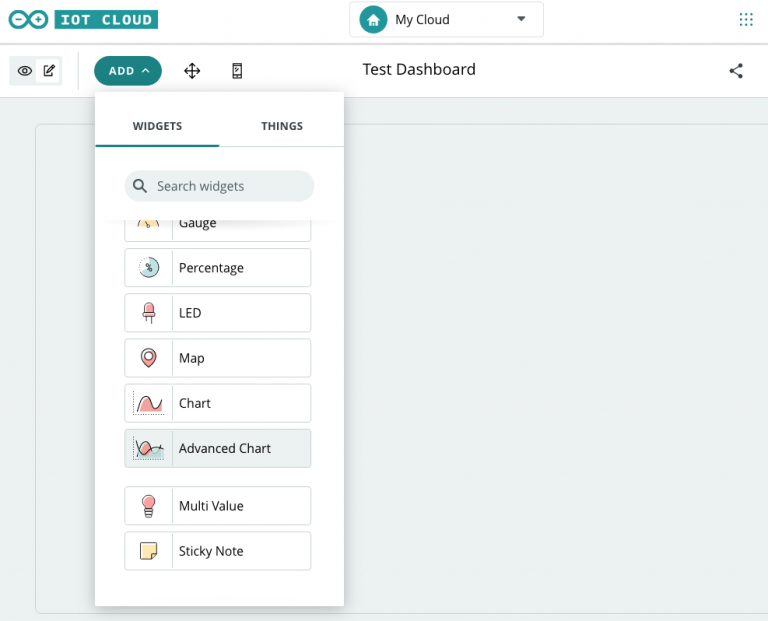Viewport: 768px width, 621px height.
Task: Share the dashboard using share icon
Action: pyautogui.click(x=736, y=71)
